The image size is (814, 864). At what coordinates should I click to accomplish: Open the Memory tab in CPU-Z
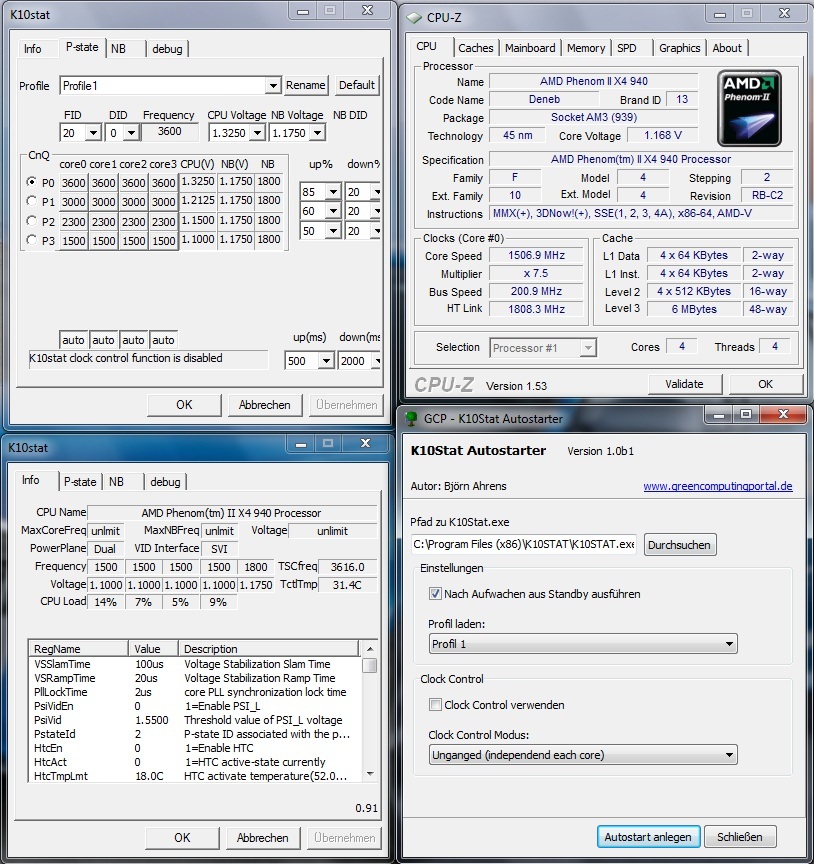(x=586, y=48)
